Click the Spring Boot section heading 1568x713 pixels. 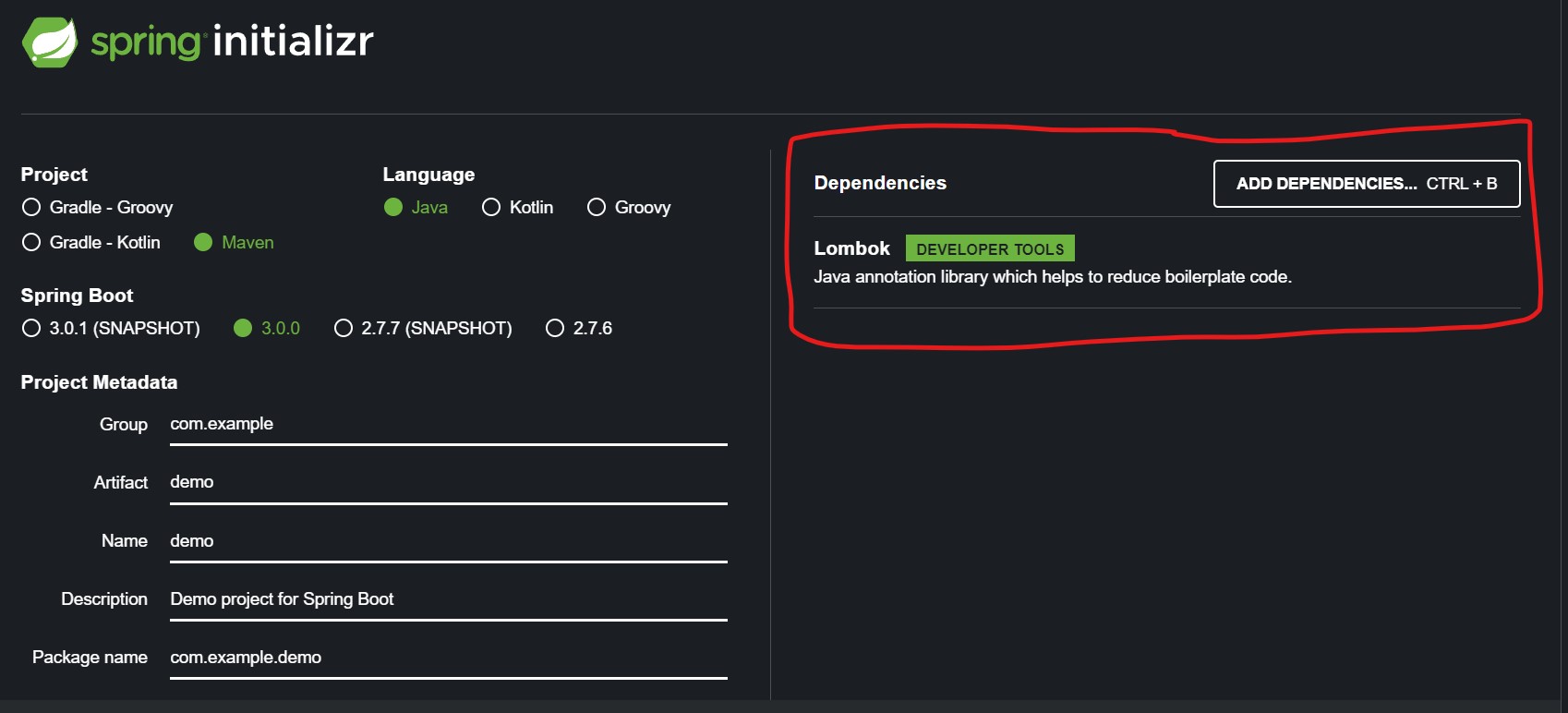coord(77,296)
